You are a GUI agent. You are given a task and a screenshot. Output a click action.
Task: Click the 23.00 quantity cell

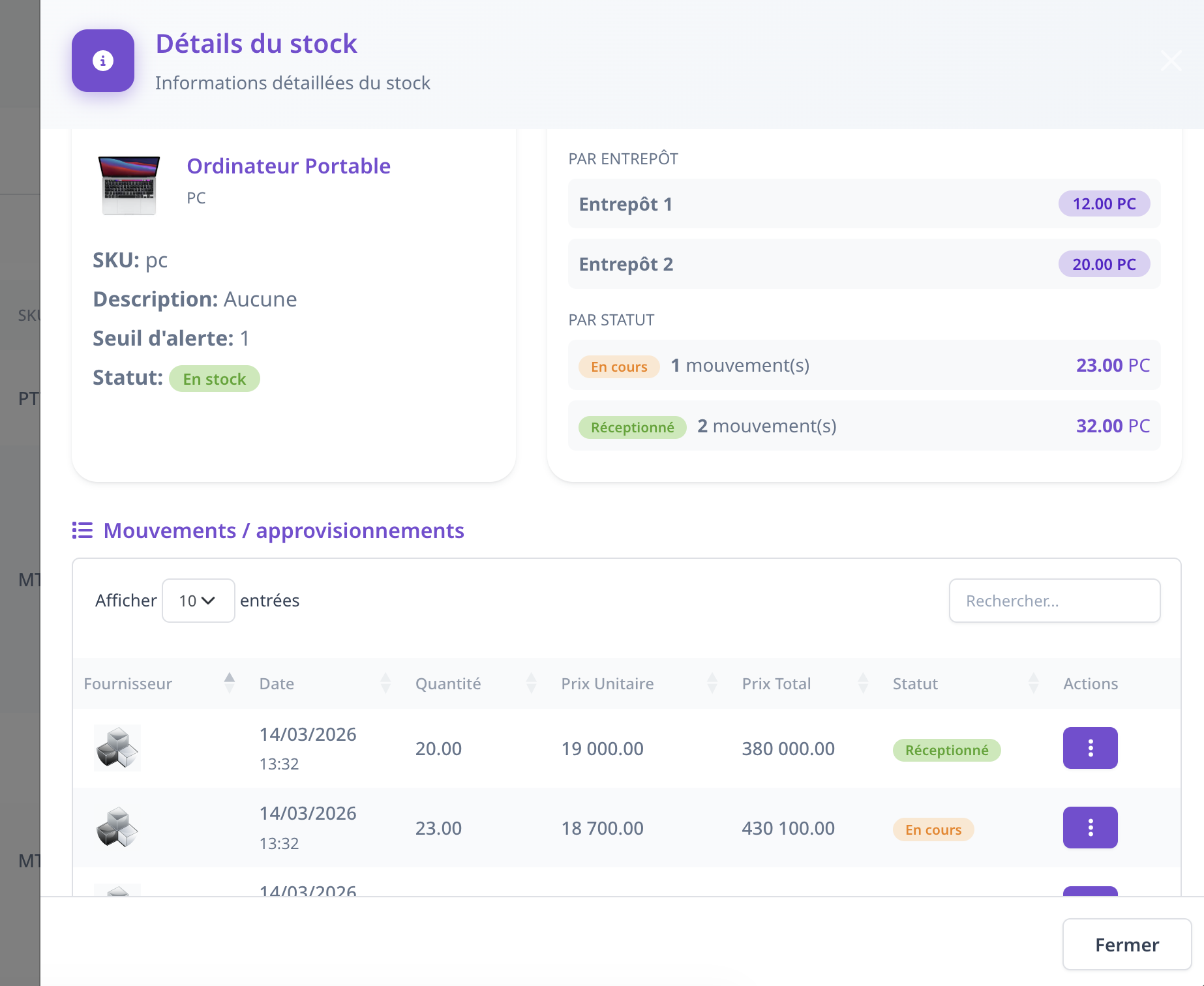point(438,828)
